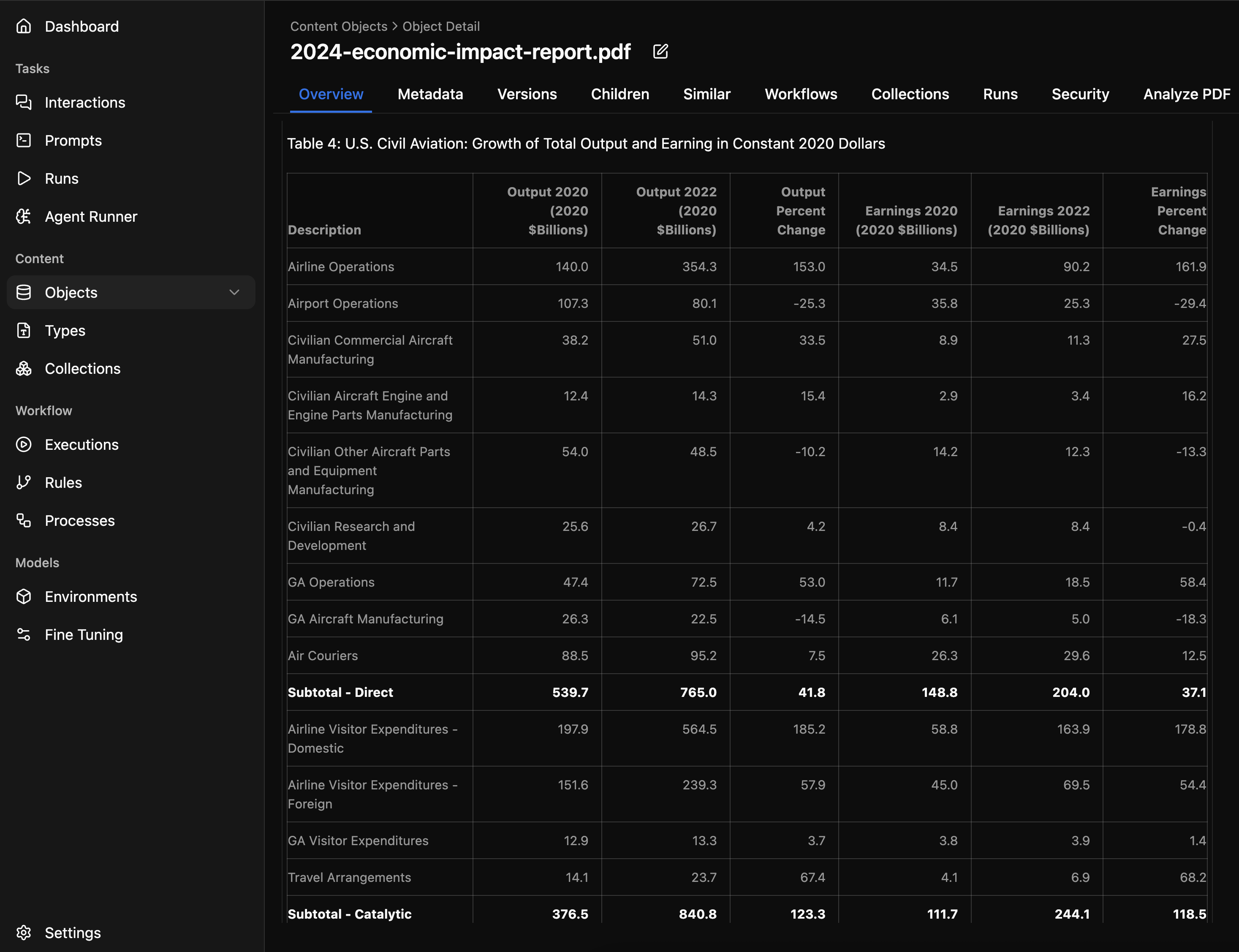1239x952 pixels.
Task: Select the Processes workflow icon
Action: [24, 520]
